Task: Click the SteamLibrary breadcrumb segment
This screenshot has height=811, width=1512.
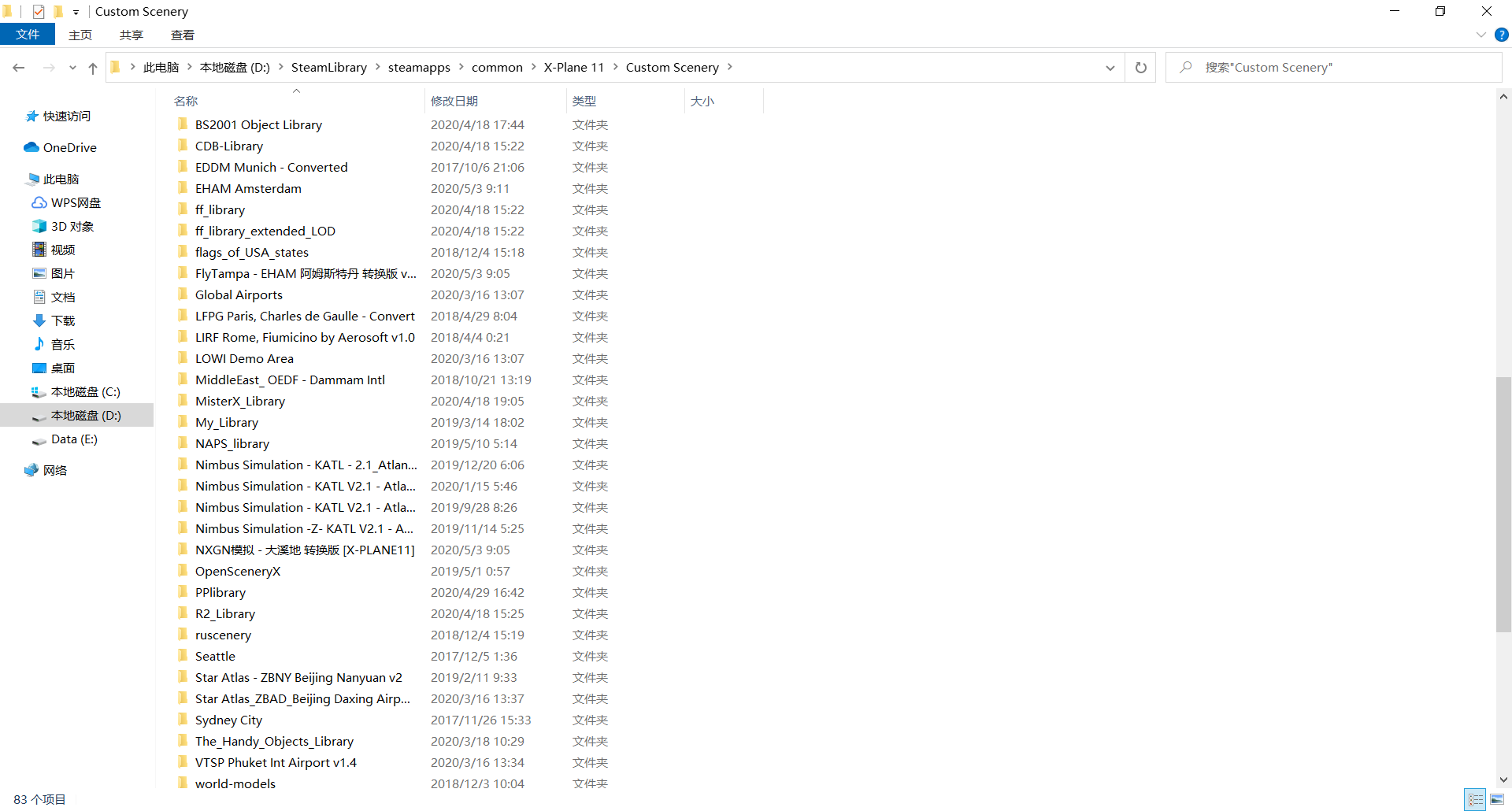Action: pyautogui.click(x=329, y=68)
